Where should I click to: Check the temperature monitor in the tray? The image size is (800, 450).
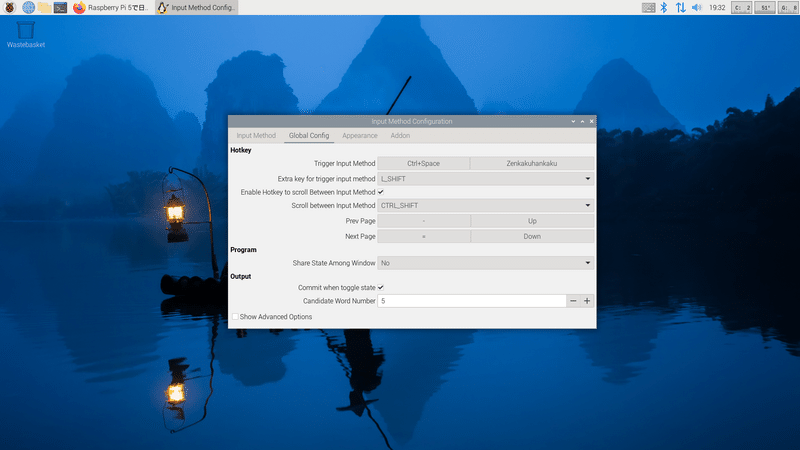coord(765,7)
